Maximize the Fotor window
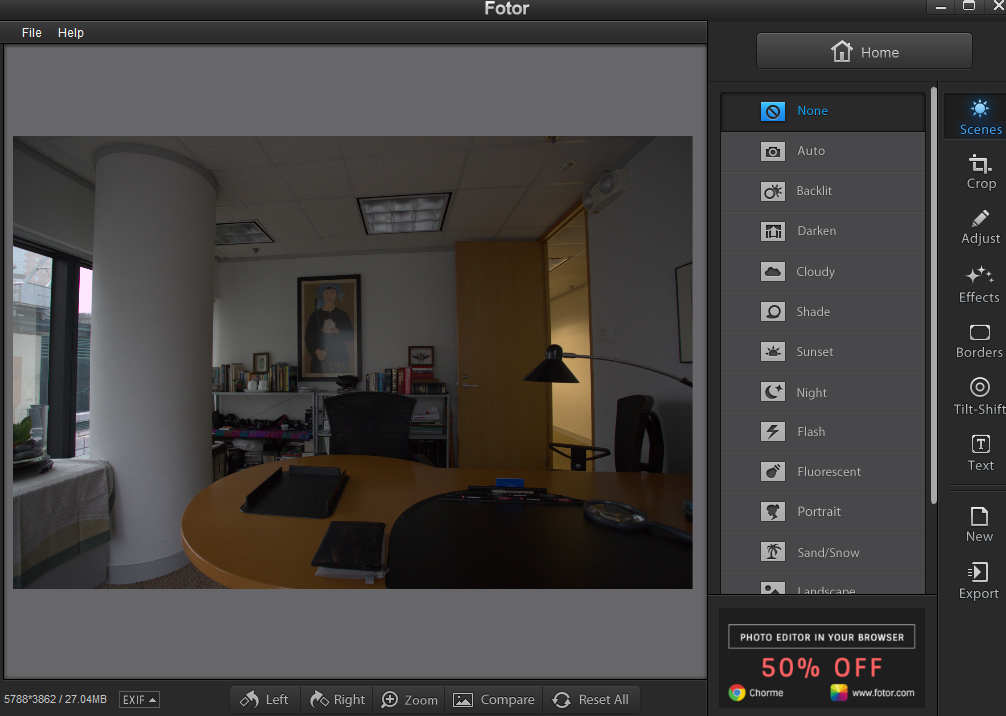Viewport: 1006px width, 716px height. point(969,6)
